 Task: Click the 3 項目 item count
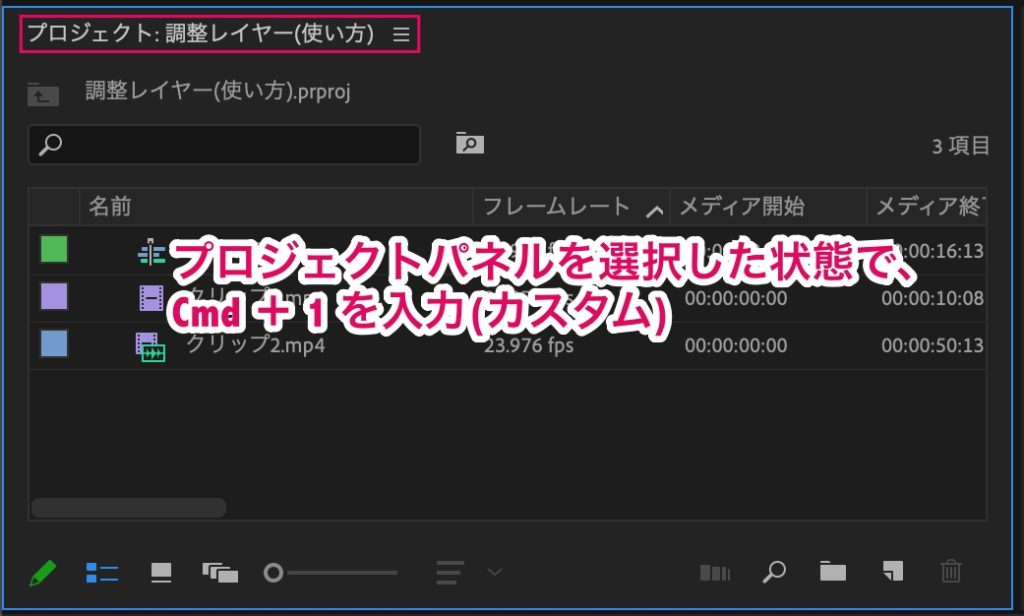[x=960, y=145]
